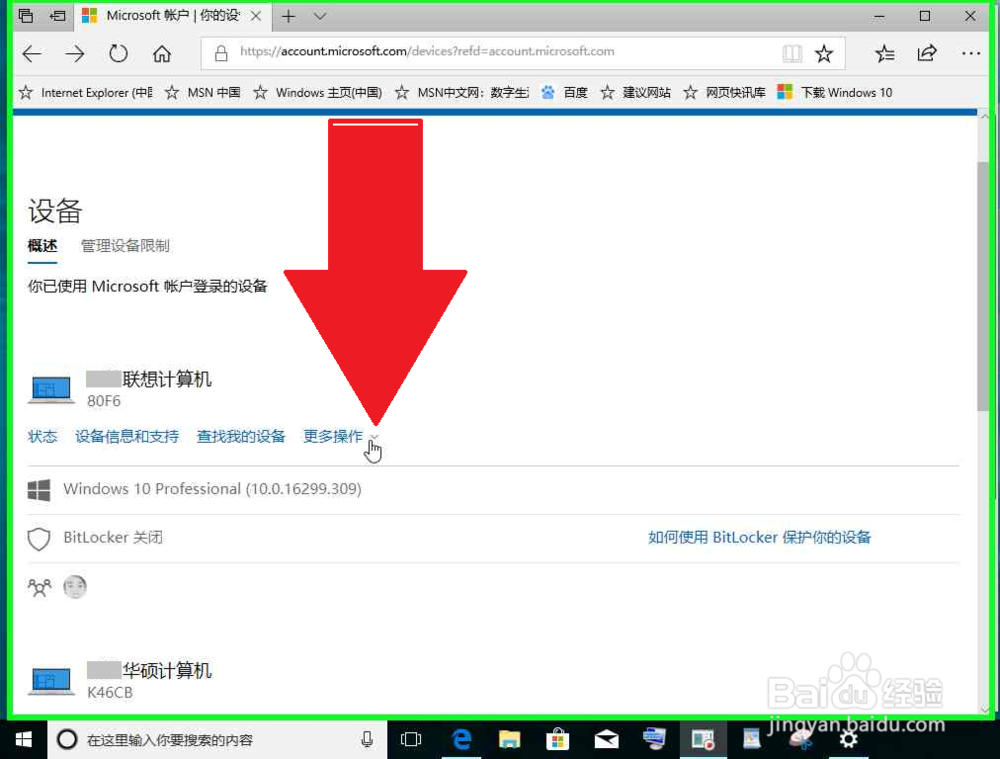Open Task View from taskbar
1000x759 pixels.
click(411, 740)
